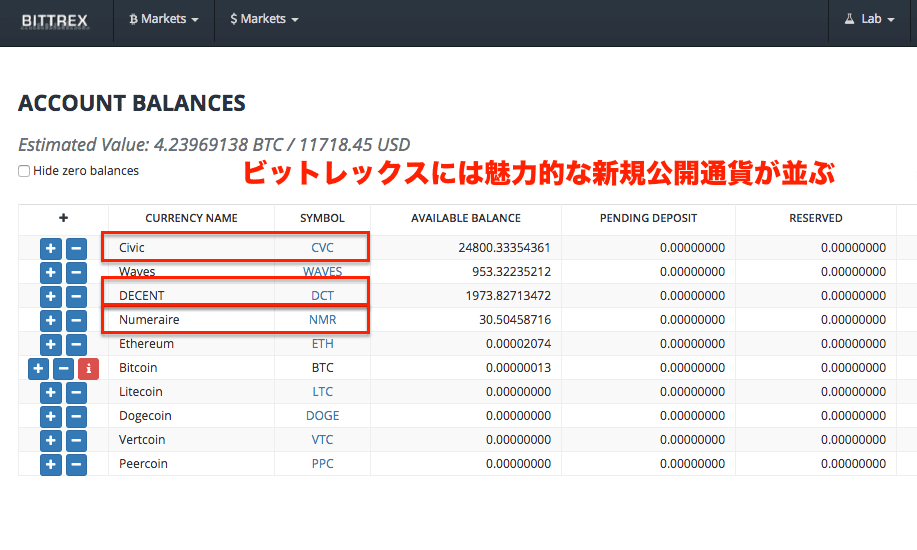This screenshot has width=917, height=550.
Task: Click the withdraw minus icon for Litecoin
Action: [x=76, y=393]
